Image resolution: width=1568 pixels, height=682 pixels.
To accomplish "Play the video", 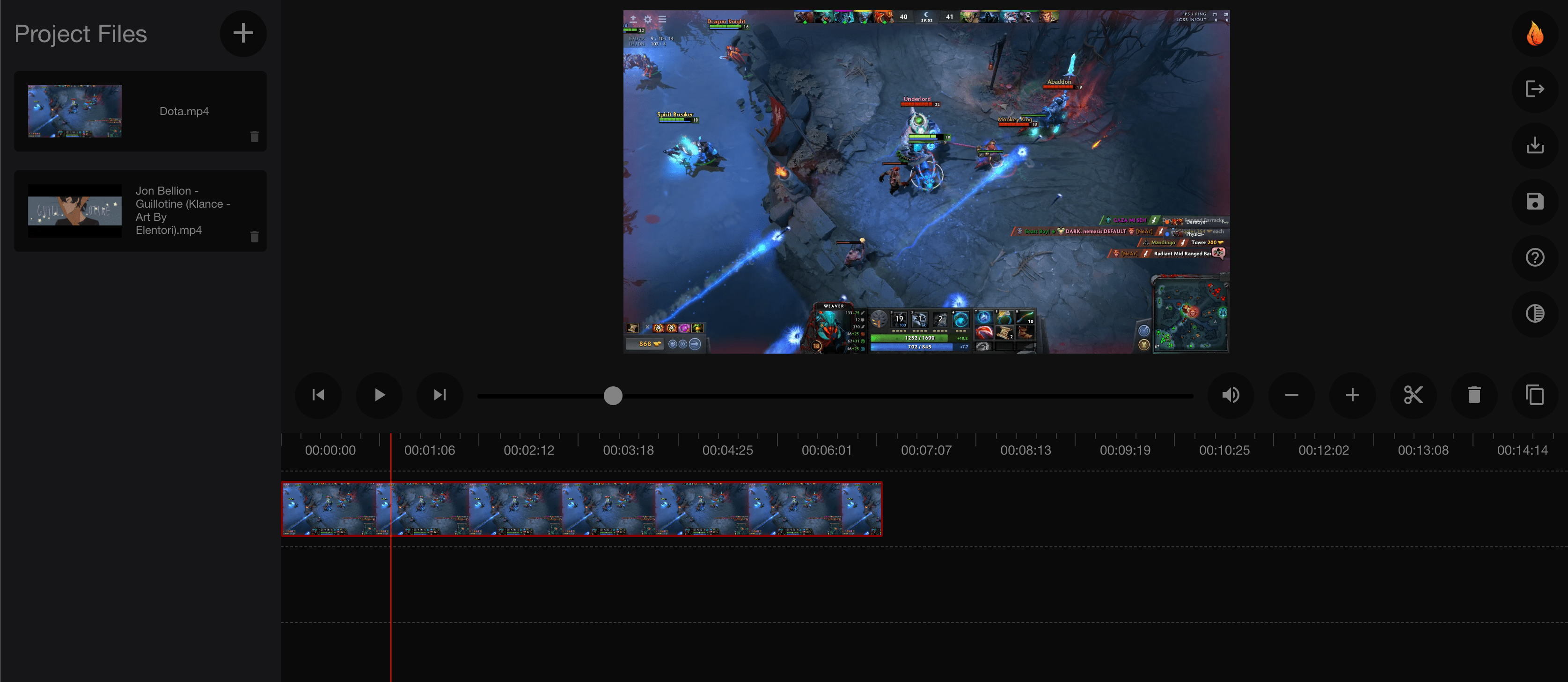I will (379, 395).
